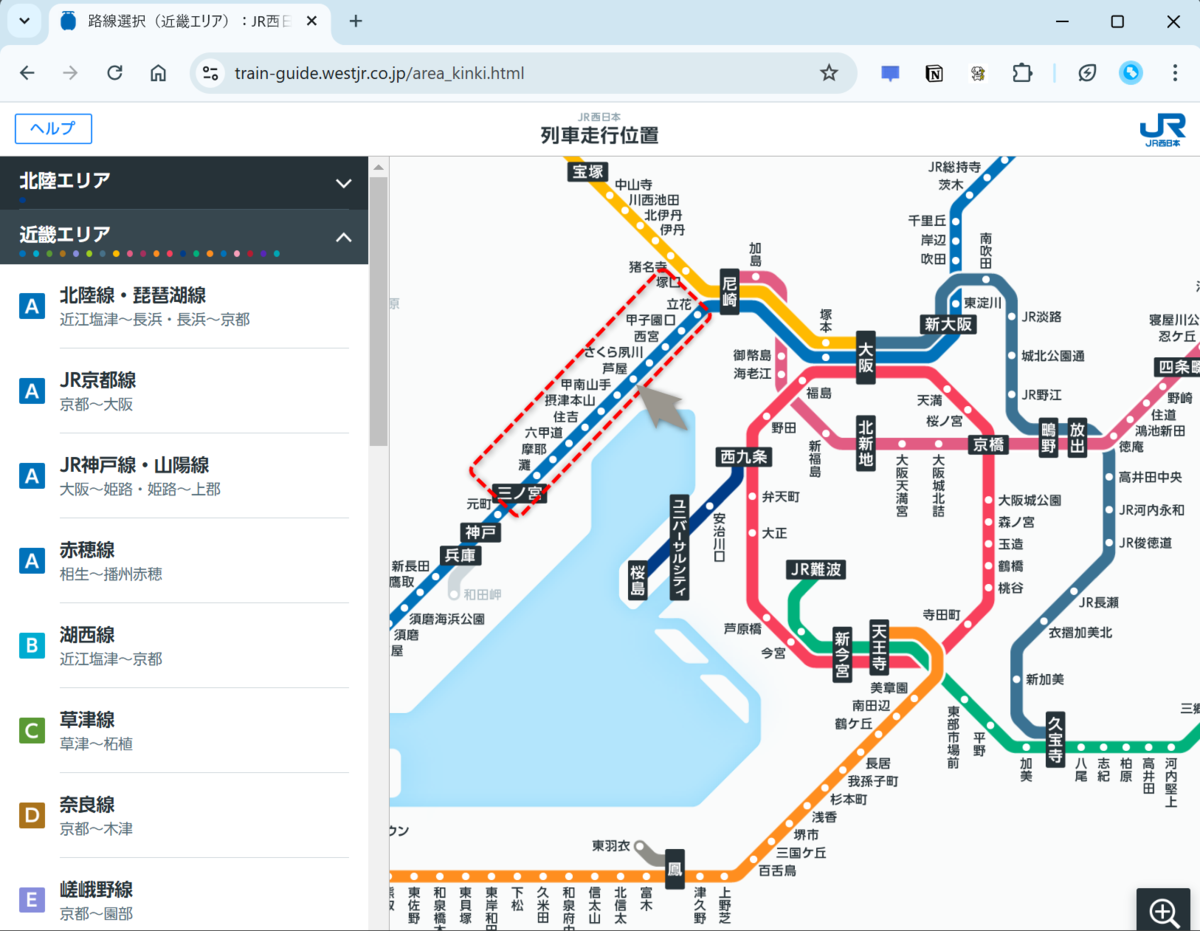The width and height of the screenshot is (1200, 931).
Task: Go to browser home page
Action: click(158, 73)
